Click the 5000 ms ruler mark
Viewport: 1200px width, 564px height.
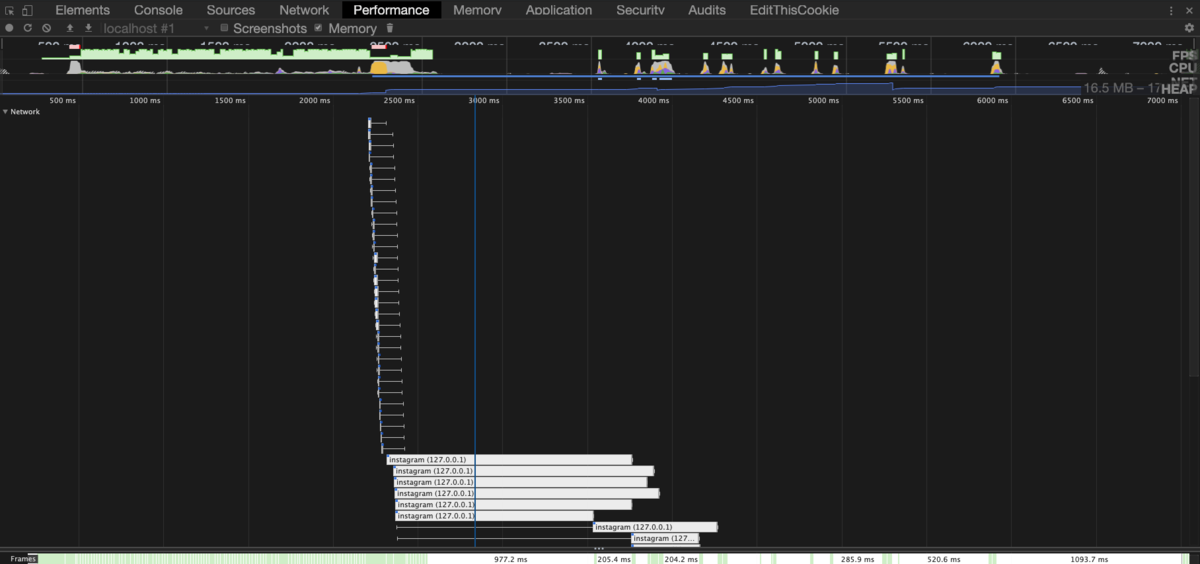coord(824,101)
